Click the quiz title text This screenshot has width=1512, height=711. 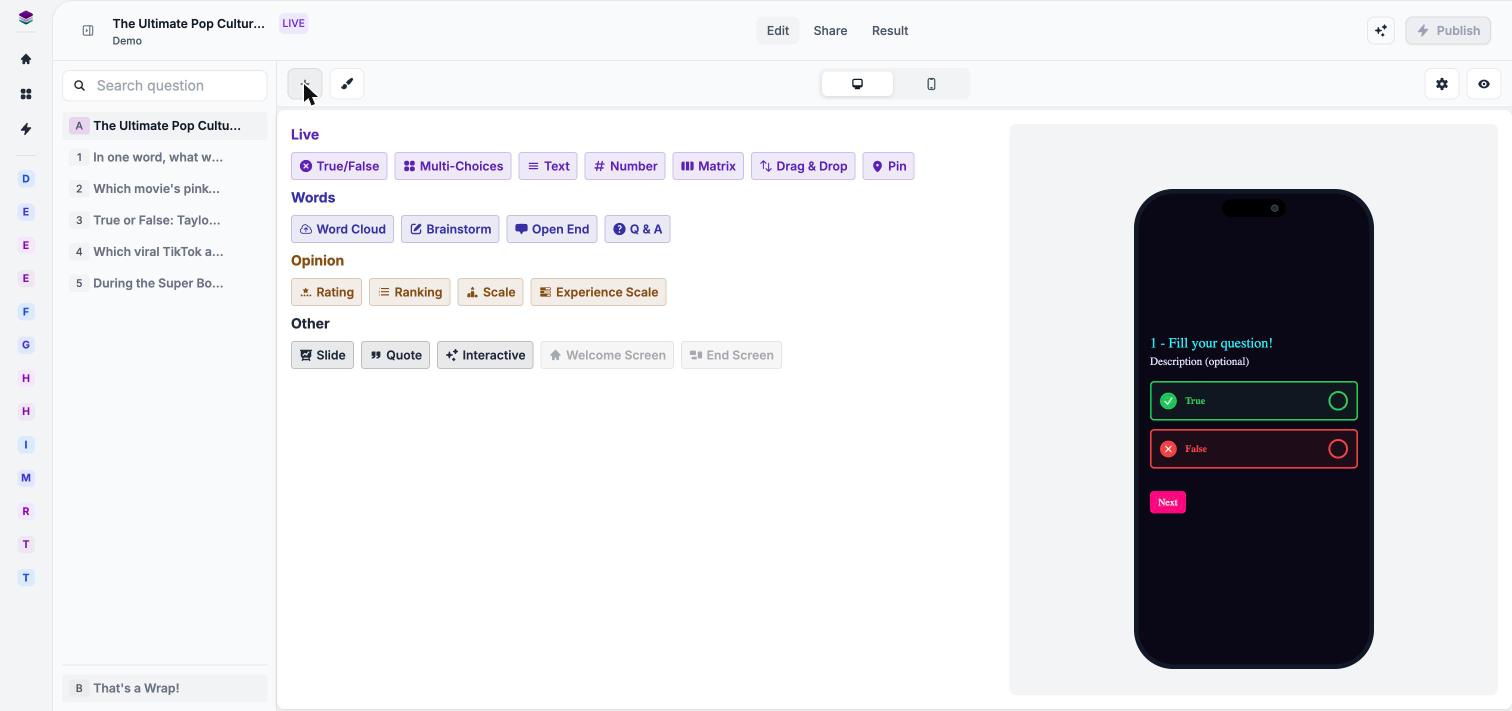pyautogui.click(x=189, y=23)
